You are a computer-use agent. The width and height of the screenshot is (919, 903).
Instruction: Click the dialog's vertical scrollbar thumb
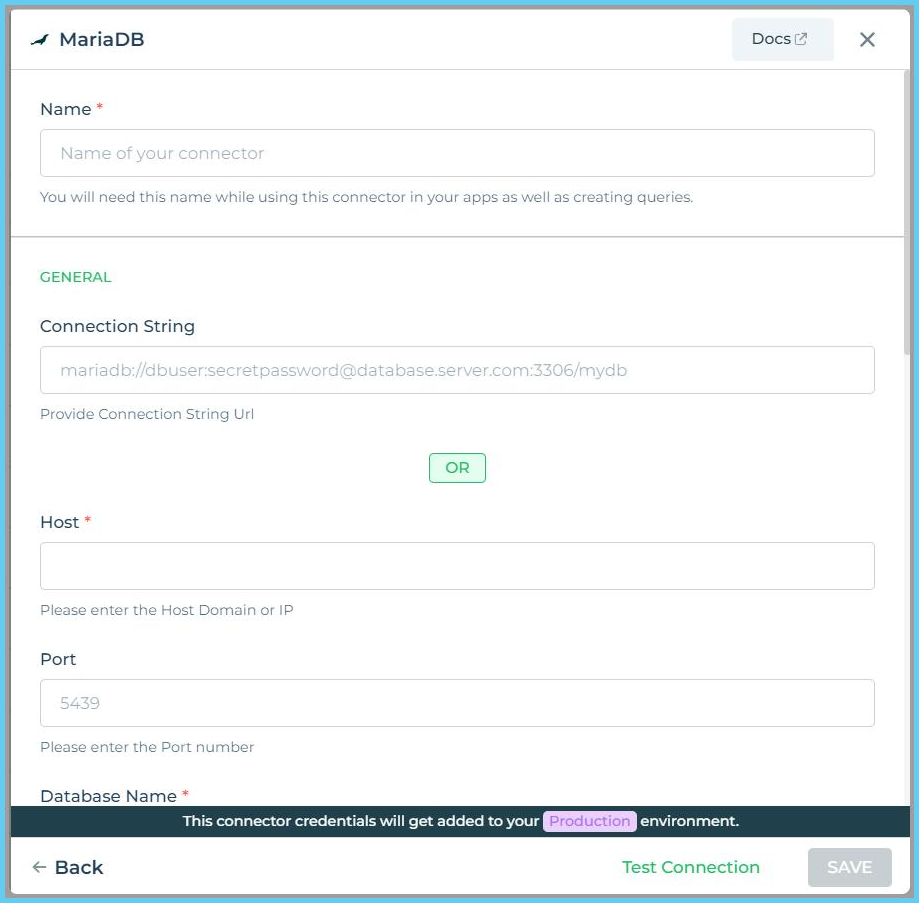906,210
